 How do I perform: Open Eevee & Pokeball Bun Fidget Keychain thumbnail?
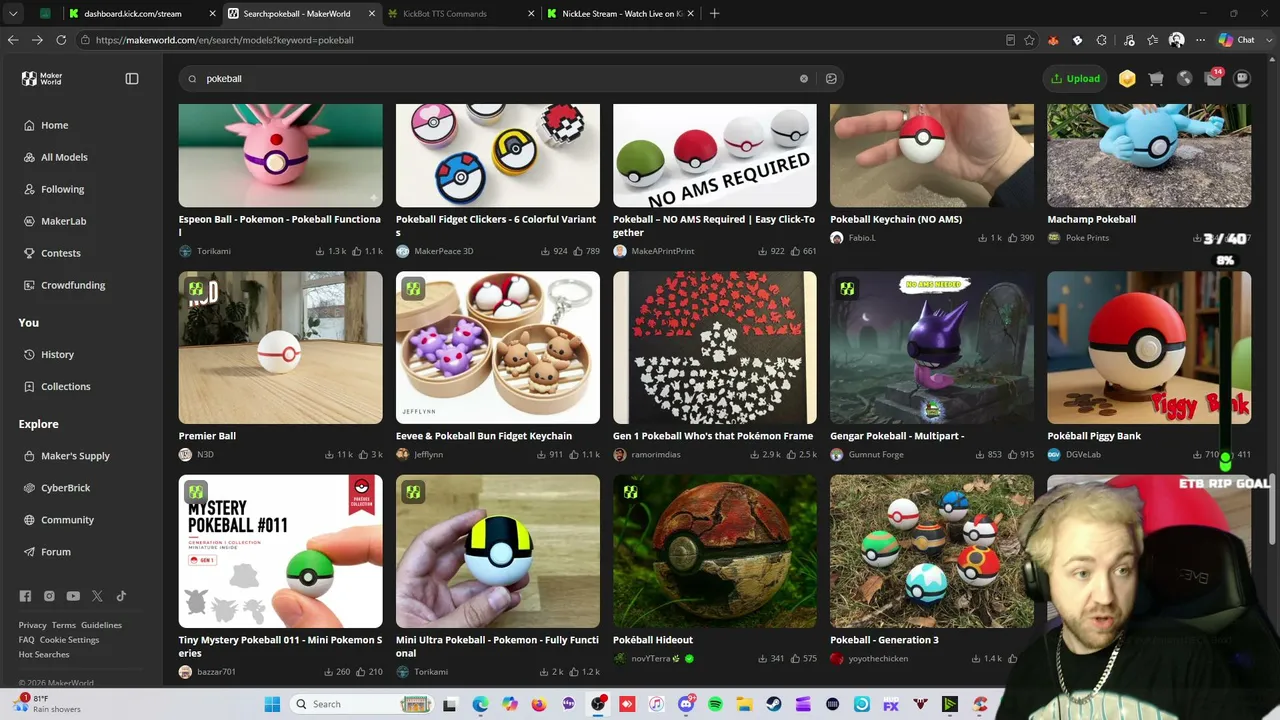click(x=498, y=348)
